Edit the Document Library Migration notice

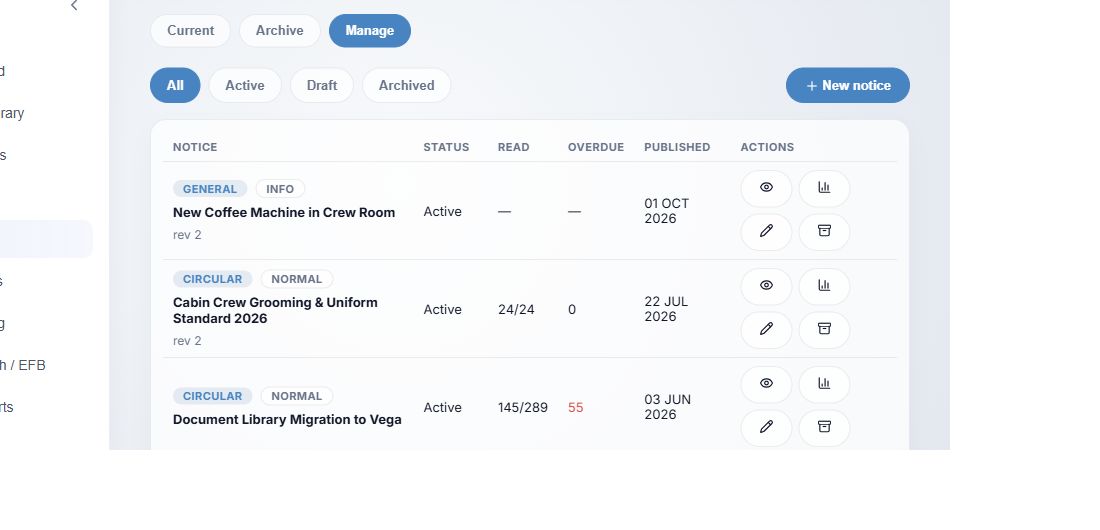point(766,428)
